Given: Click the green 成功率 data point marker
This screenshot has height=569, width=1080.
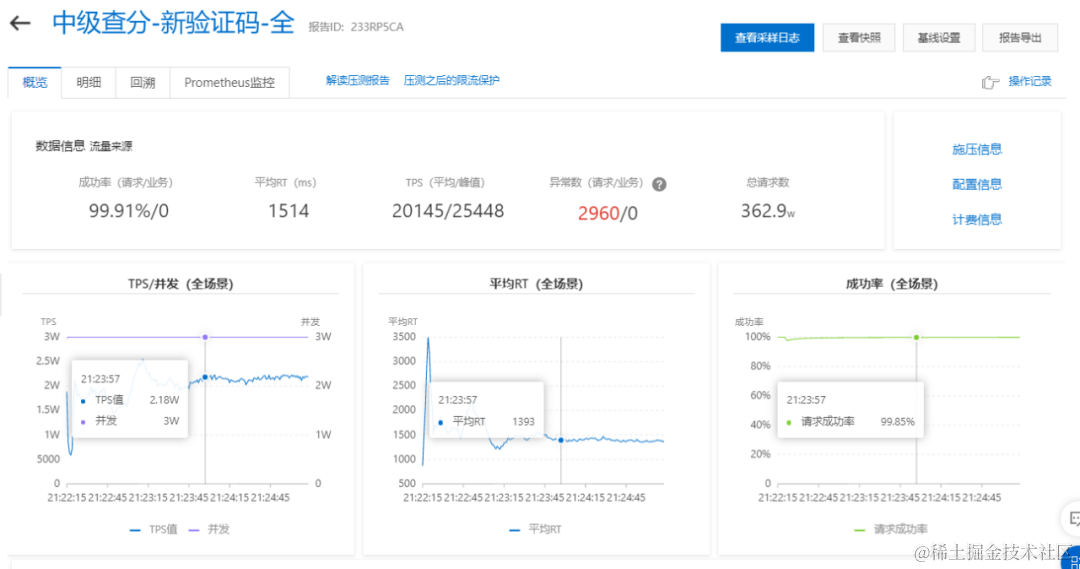Looking at the screenshot, I should tap(916, 338).
